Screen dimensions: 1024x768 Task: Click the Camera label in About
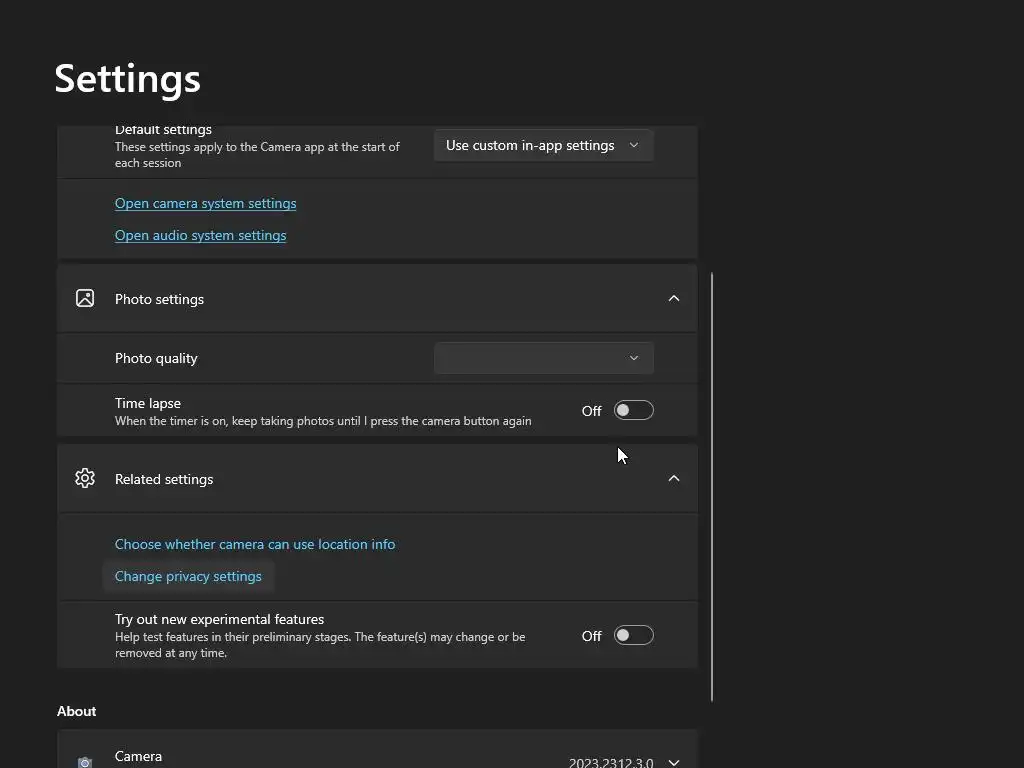click(138, 756)
